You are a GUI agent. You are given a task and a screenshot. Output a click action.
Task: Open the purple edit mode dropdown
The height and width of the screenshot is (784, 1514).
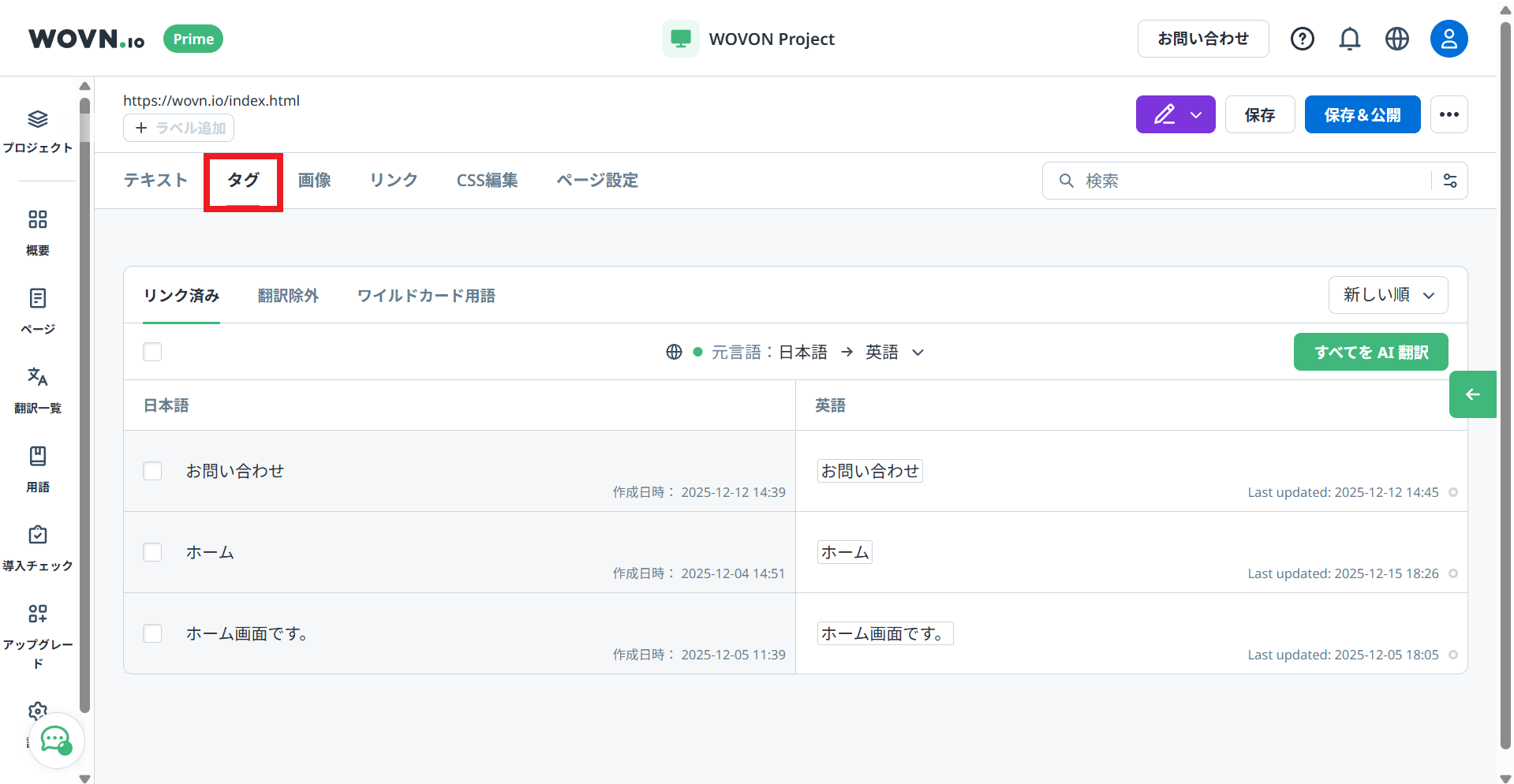(1176, 114)
